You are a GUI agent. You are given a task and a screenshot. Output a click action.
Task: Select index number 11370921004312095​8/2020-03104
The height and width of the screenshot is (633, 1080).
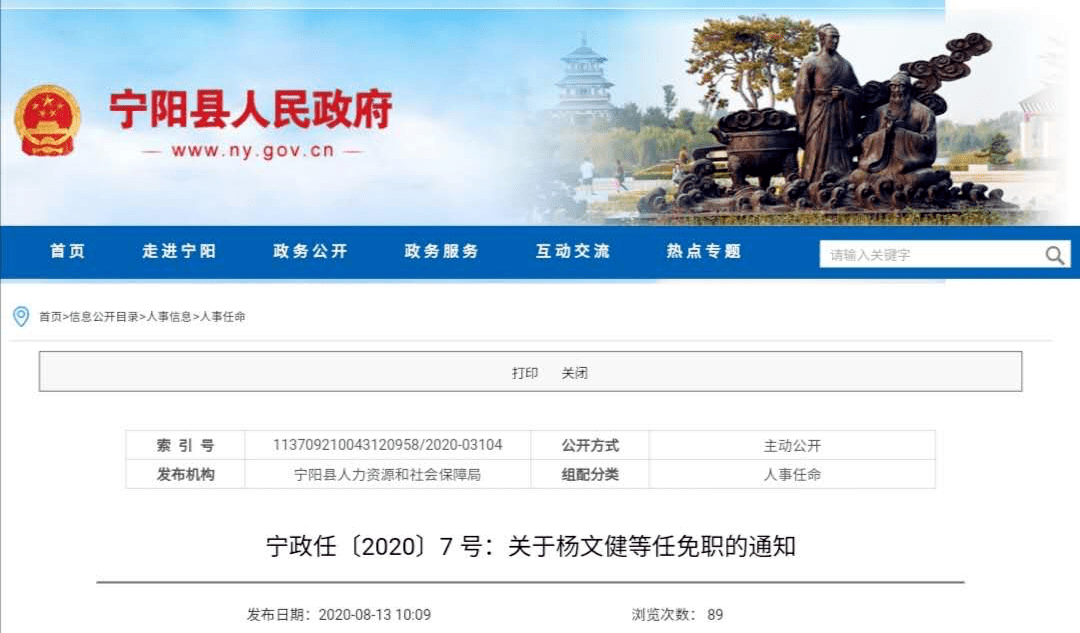388,445
